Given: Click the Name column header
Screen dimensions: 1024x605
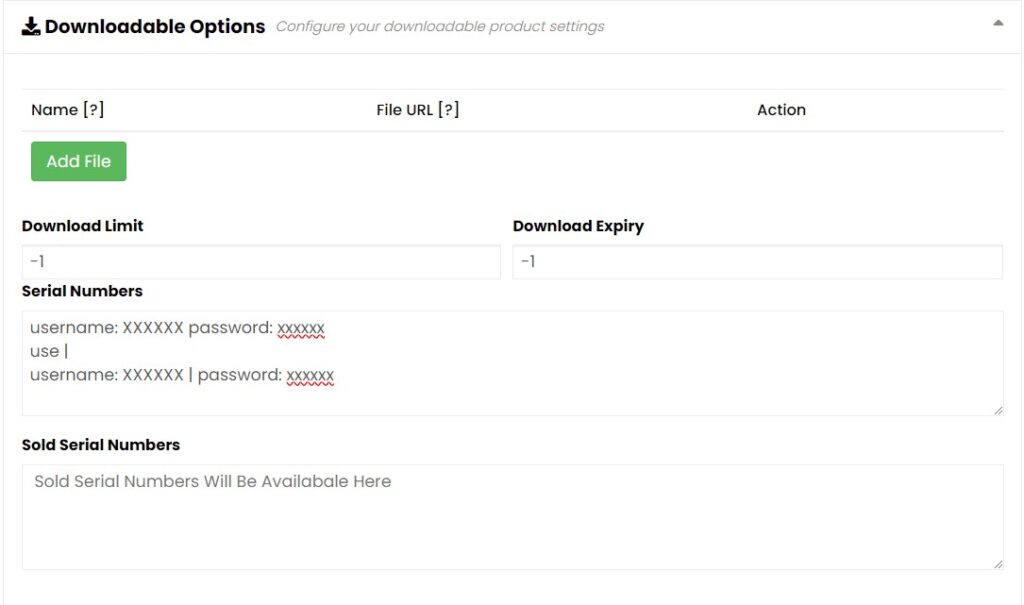Looking at the screenshot, I should (x=54, y=110).
